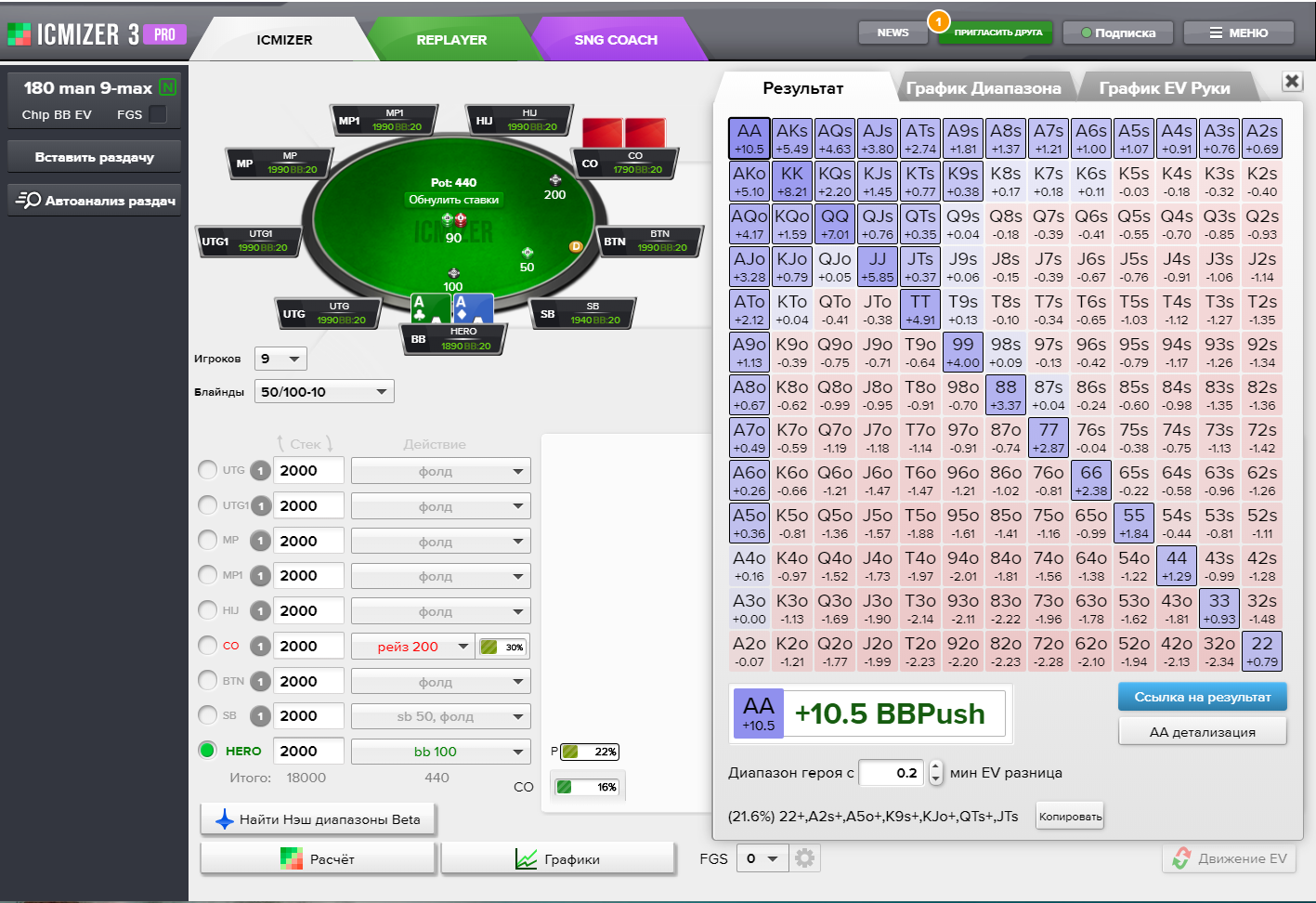Image resolution: width=1316 pixels, height=903 pixels.
Task: Click Вставить раздачу button
Action: [95, 157]
